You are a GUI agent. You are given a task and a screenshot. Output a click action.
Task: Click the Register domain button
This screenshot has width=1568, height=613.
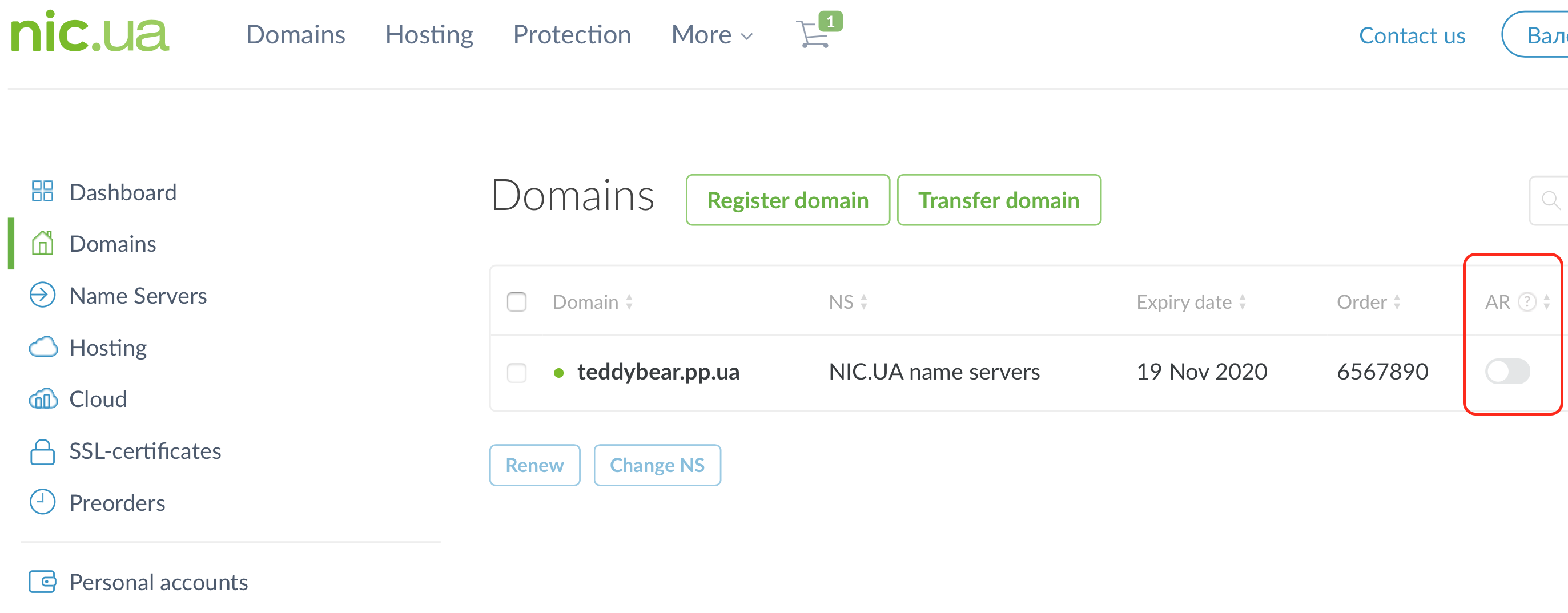787,200
